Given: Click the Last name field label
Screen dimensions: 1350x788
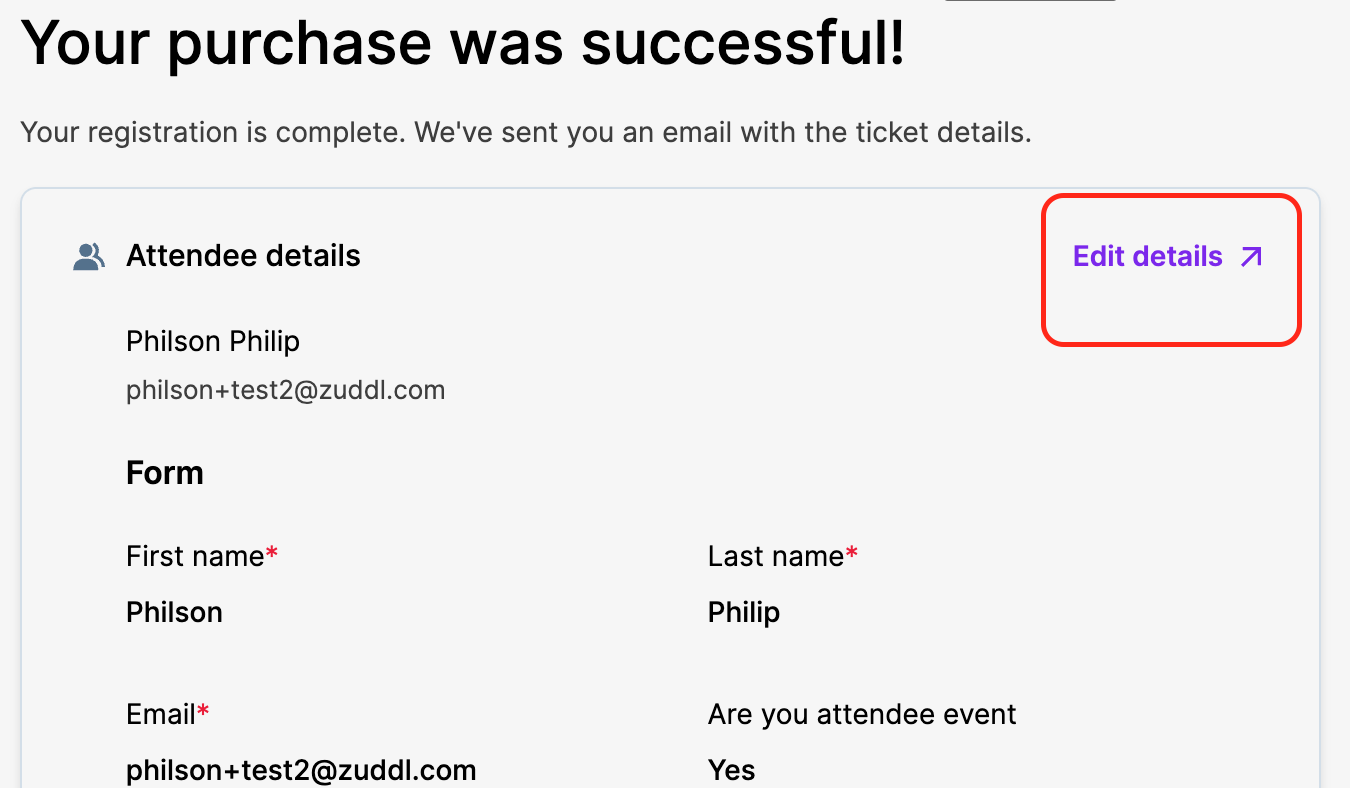Looking at the screenshot, I should 775,556.
